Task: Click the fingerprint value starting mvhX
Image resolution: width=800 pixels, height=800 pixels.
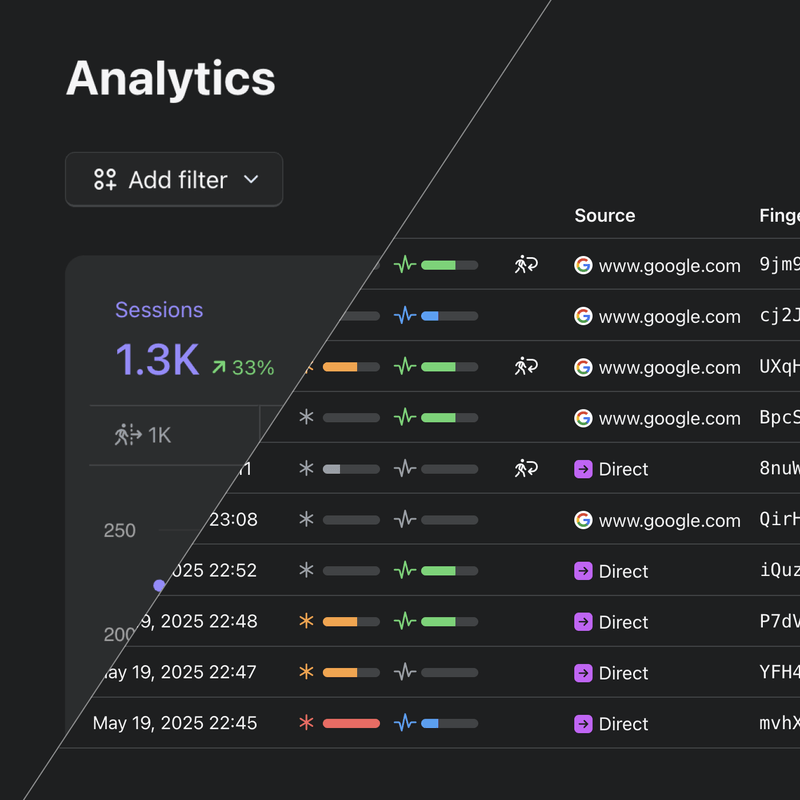Action: coord(780,723)
